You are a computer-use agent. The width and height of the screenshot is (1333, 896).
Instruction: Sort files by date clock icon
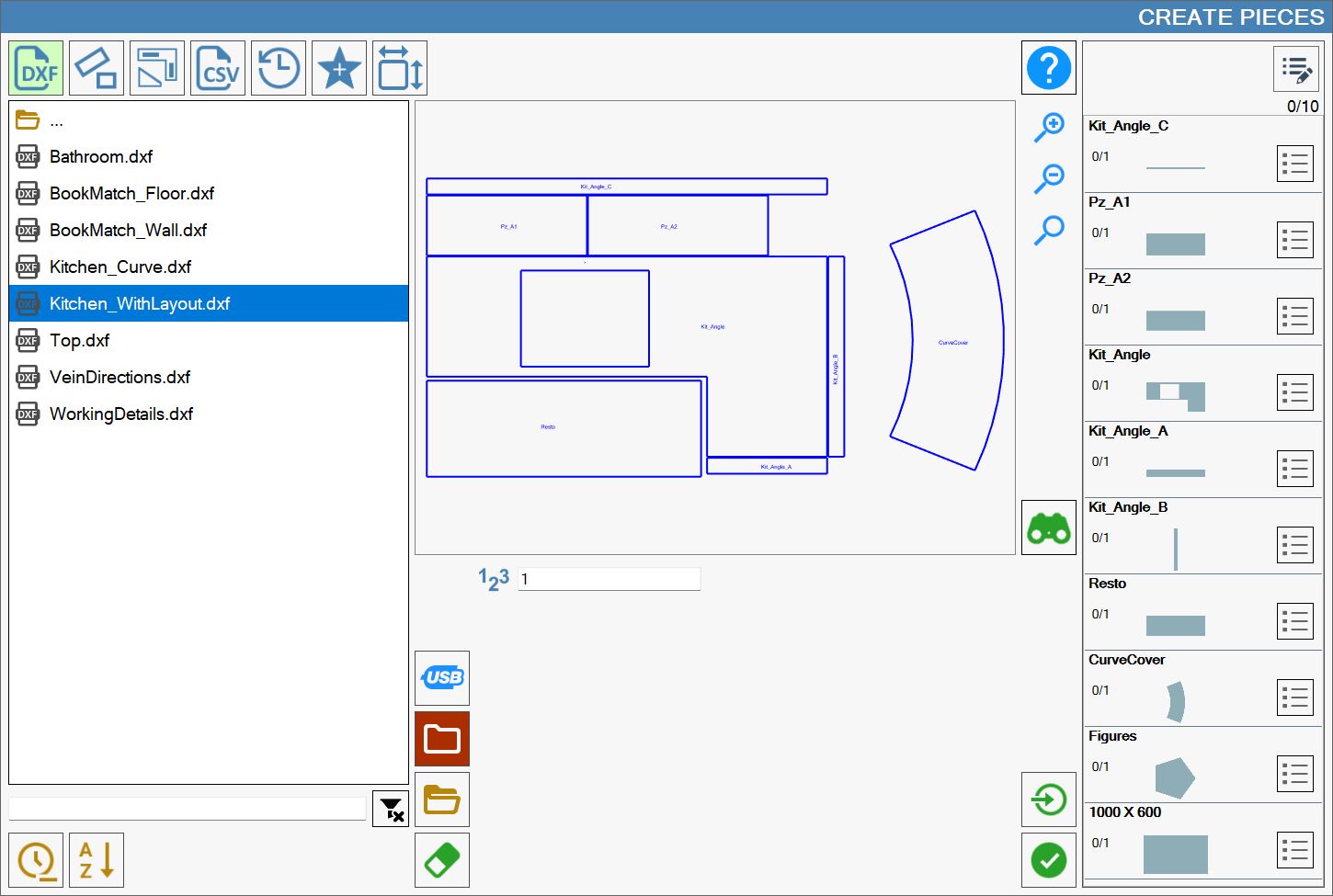click(36, 860)
